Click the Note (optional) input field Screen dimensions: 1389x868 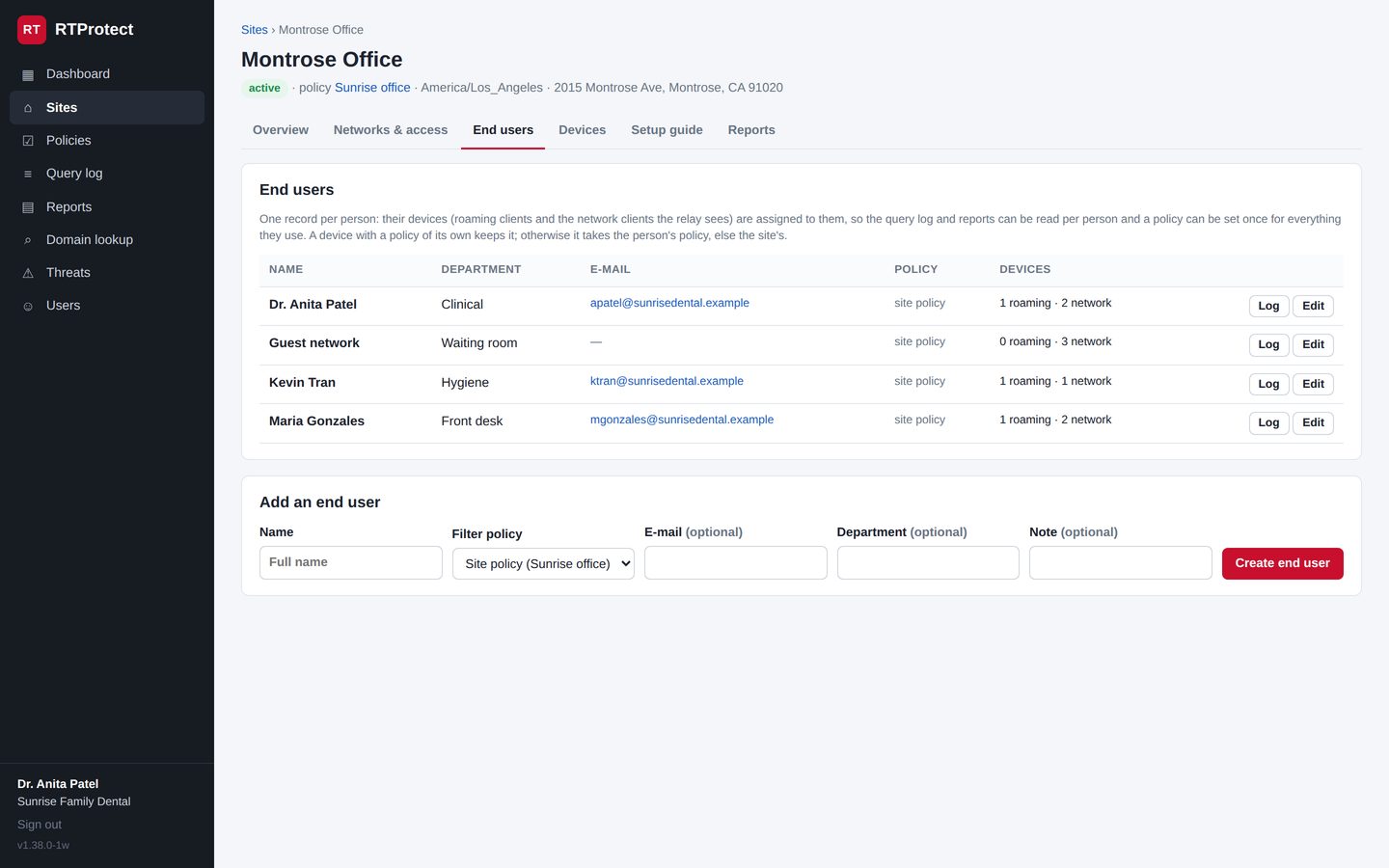point(1121,563)
